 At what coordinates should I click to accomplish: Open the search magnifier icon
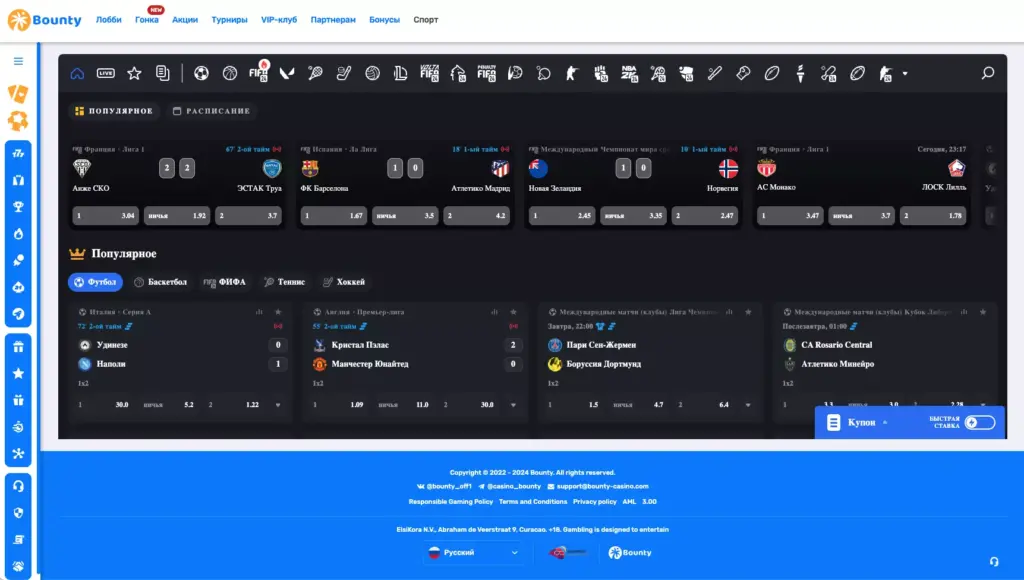click(x=988, y=73)
